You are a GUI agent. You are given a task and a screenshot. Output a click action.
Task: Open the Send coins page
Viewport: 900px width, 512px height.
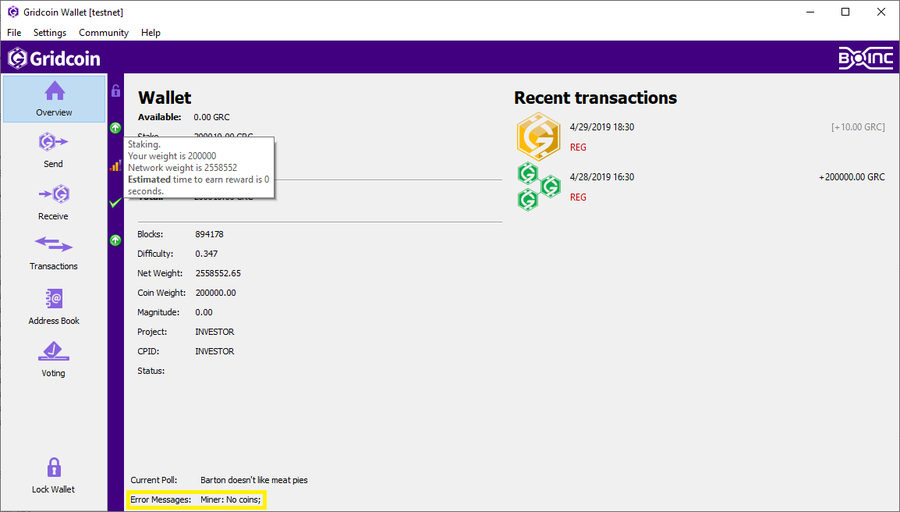tap(53, 150)
